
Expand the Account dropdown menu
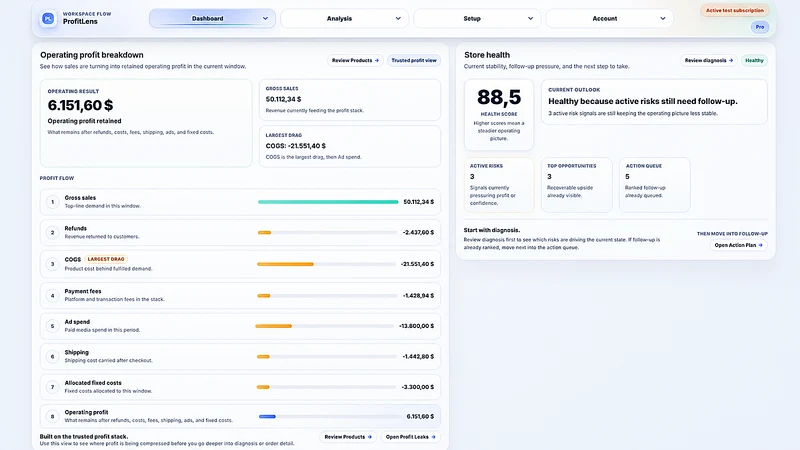(x=609, y=18)
